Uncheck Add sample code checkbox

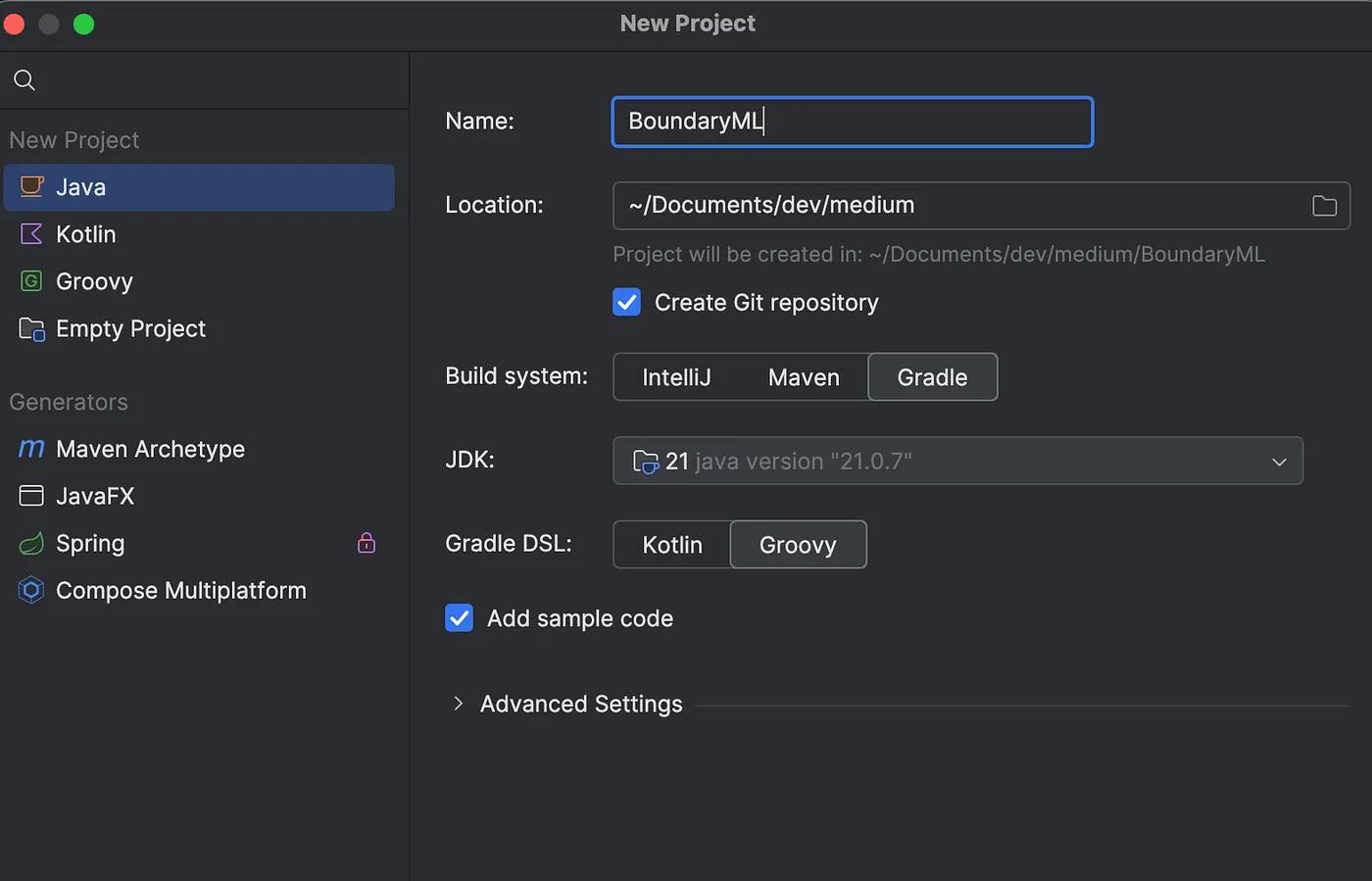click(459, 618)
